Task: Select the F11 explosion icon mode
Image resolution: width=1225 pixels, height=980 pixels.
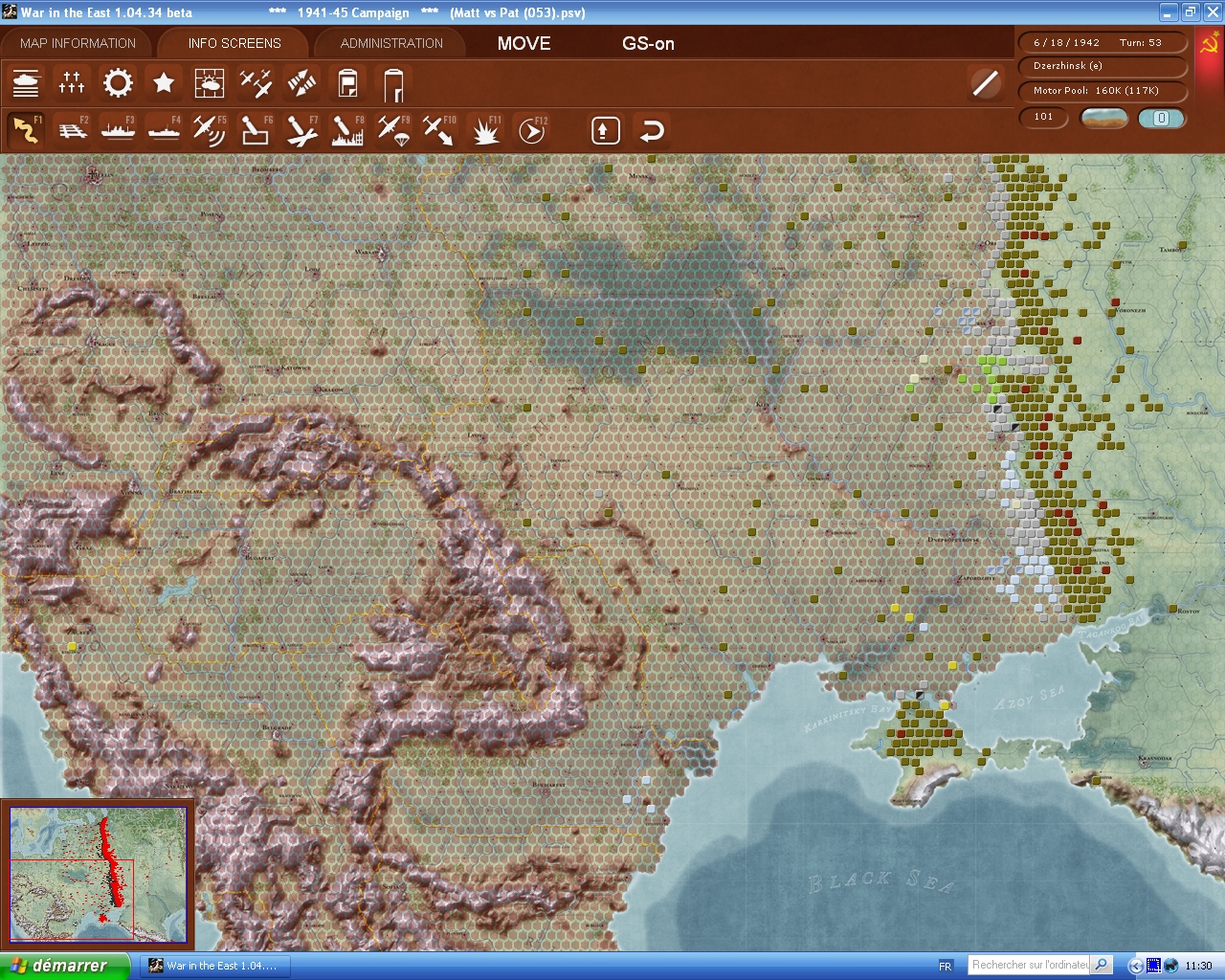Action: pyautogui.click(x=485, y=130)
